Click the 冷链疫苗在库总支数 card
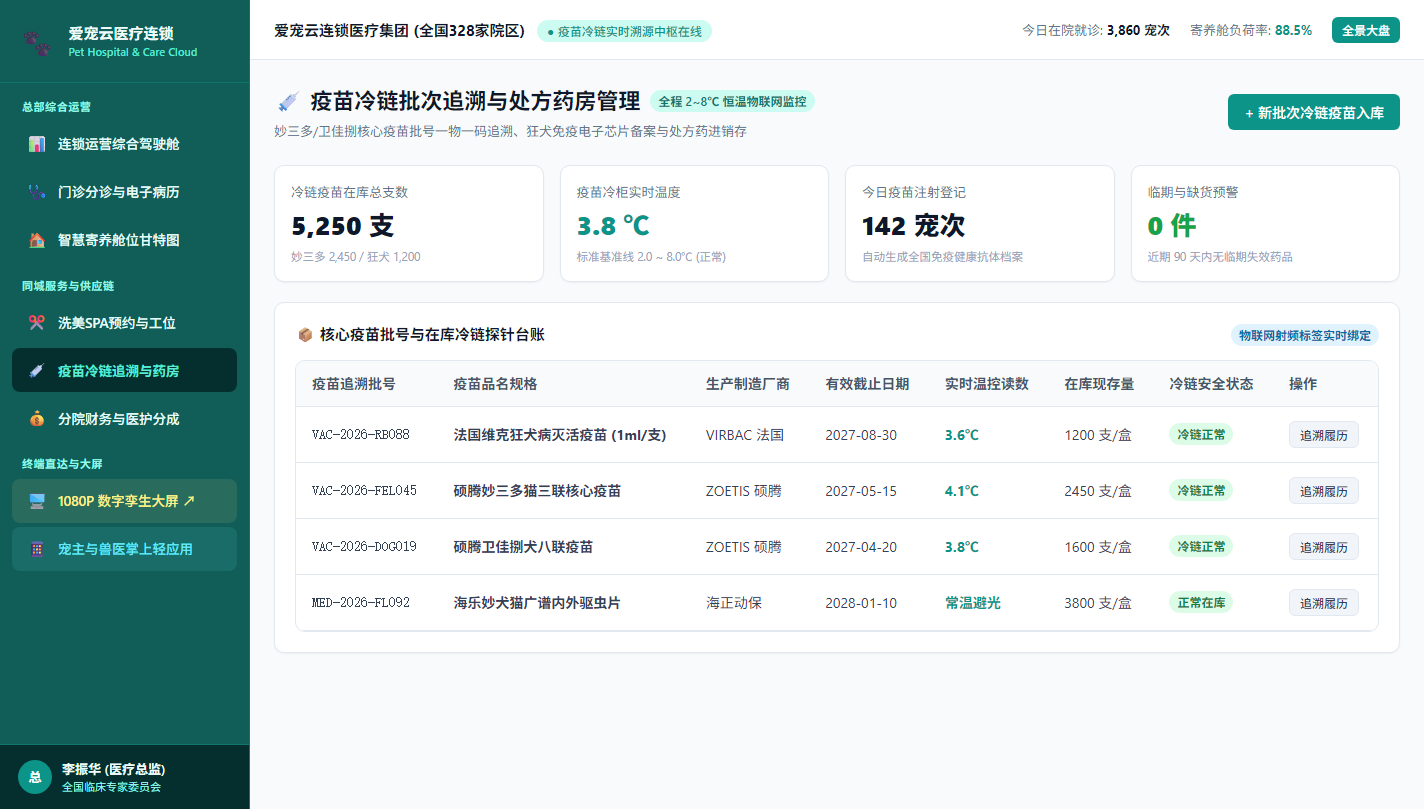This screenshot has height=809, width=1424. 409,224
